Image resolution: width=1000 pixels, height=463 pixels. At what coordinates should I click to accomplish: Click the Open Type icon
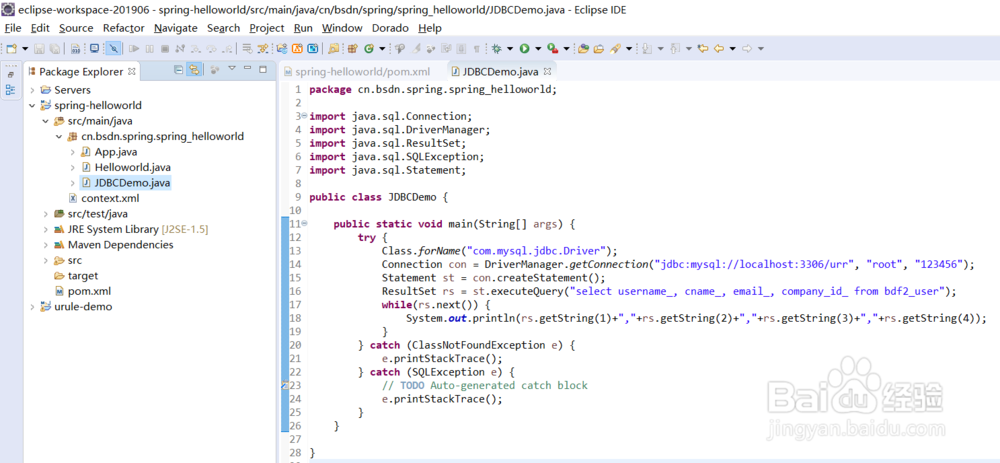583,48
